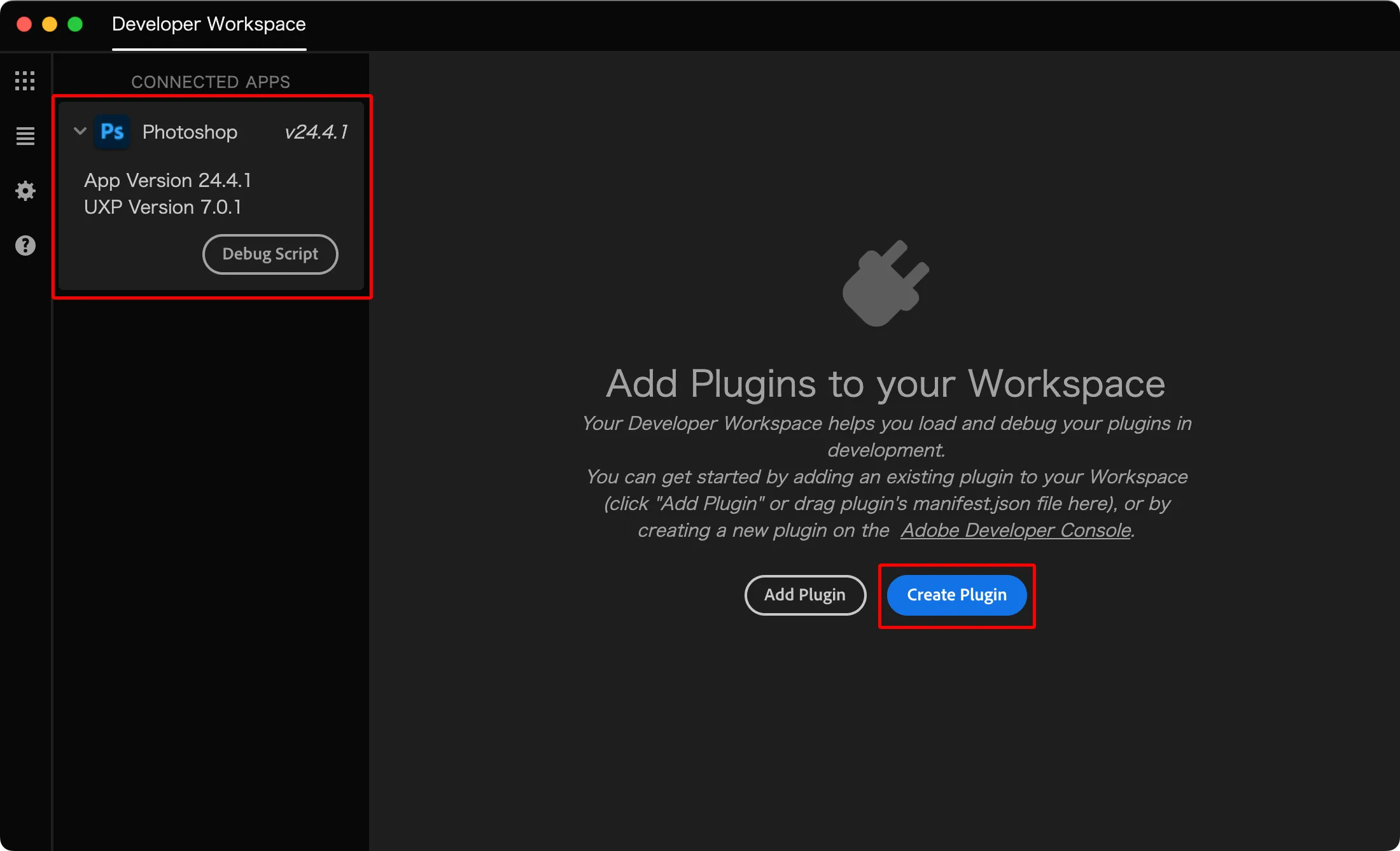The width and height of the screenshot is (1400, 851).
Task: Click the Photoshop Ps app icon
Action: 112,132
